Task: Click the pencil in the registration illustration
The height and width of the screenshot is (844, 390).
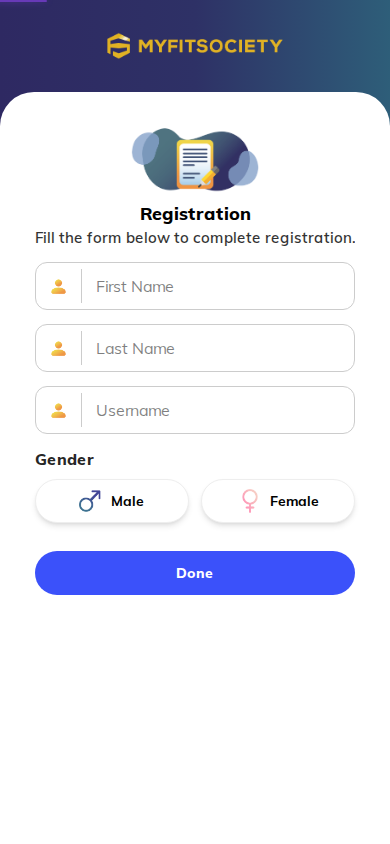Action: [209, 177]
